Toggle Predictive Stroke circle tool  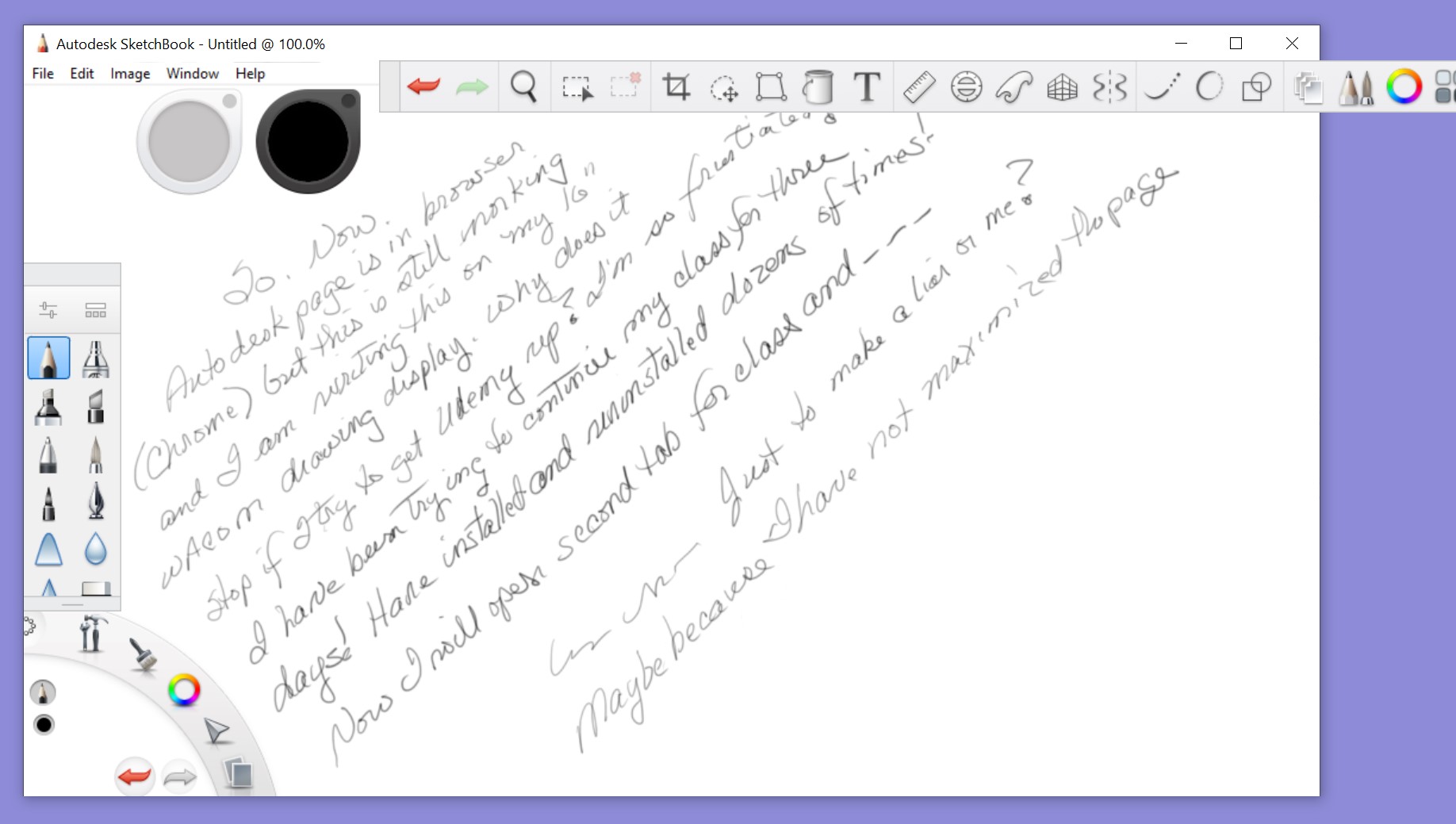coord(1209,86)
